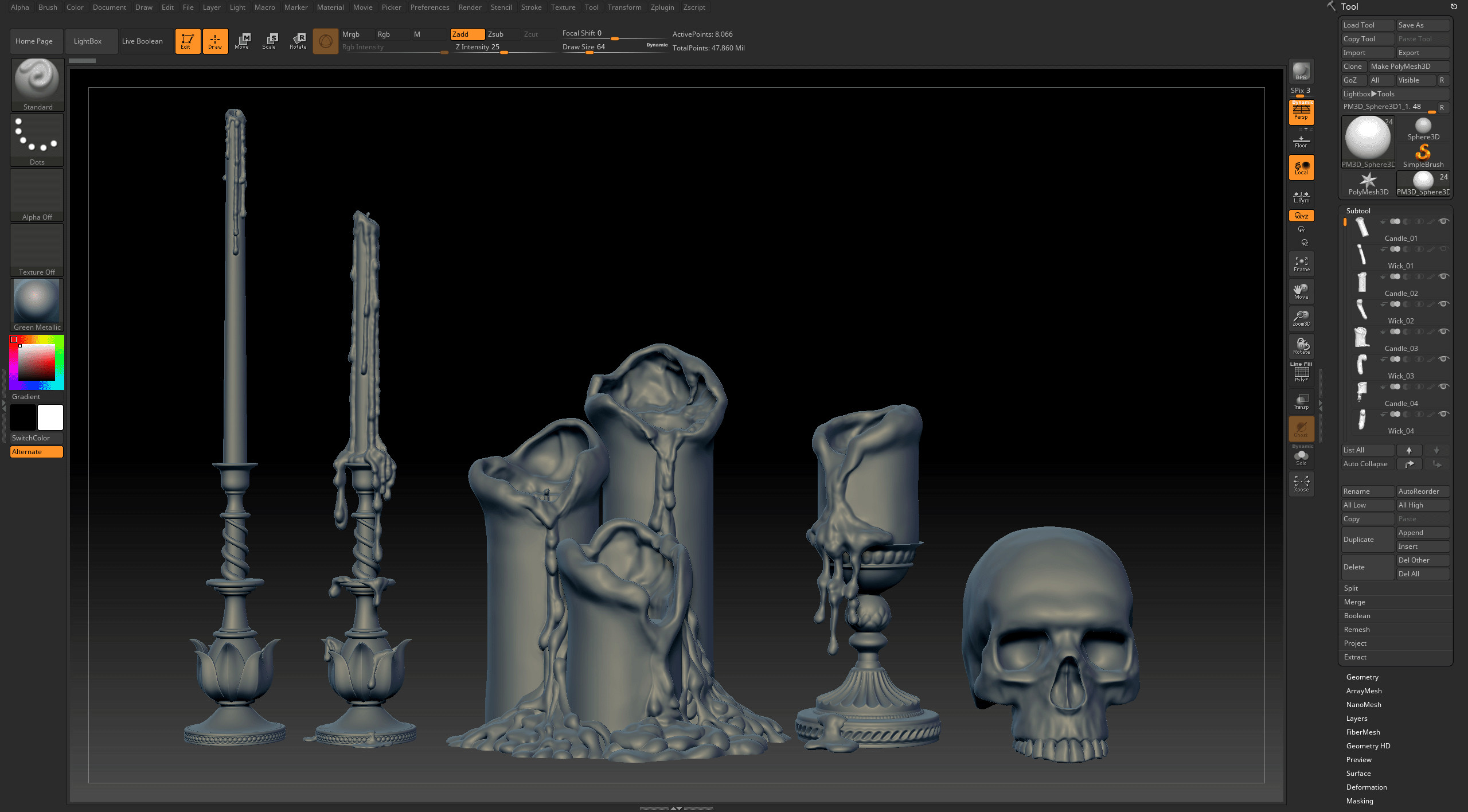Click the Xpose icon

tap(1301, 483)
